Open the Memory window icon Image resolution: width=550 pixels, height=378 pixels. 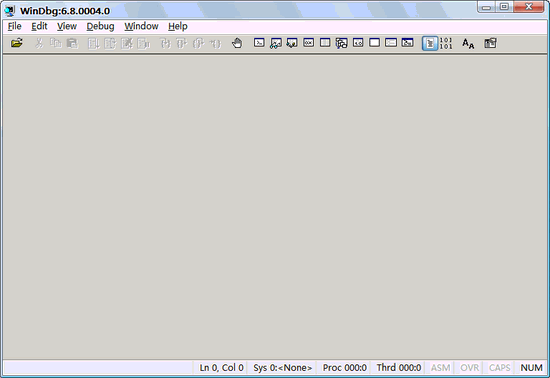(325, 43)
